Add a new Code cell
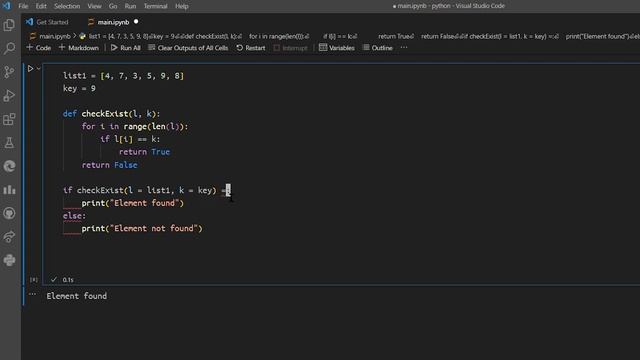640x360 pixels. coord(39,48)
